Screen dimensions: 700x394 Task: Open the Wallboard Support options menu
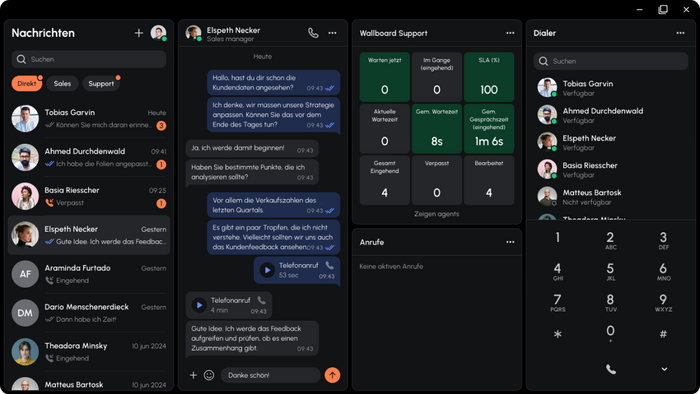tap(510, 33)
